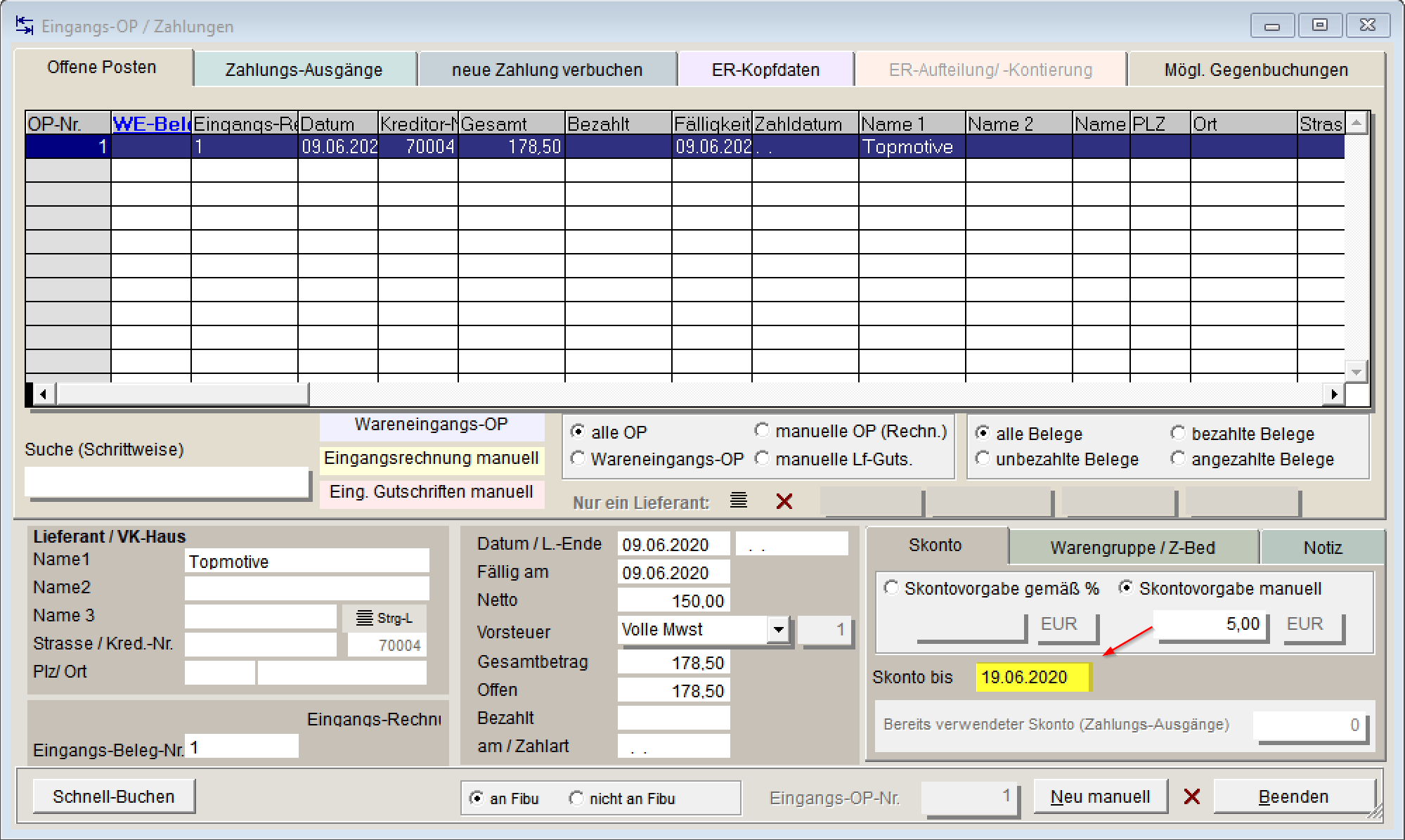
Task: Click the Netto field 150,00
Action: [673, 600]
